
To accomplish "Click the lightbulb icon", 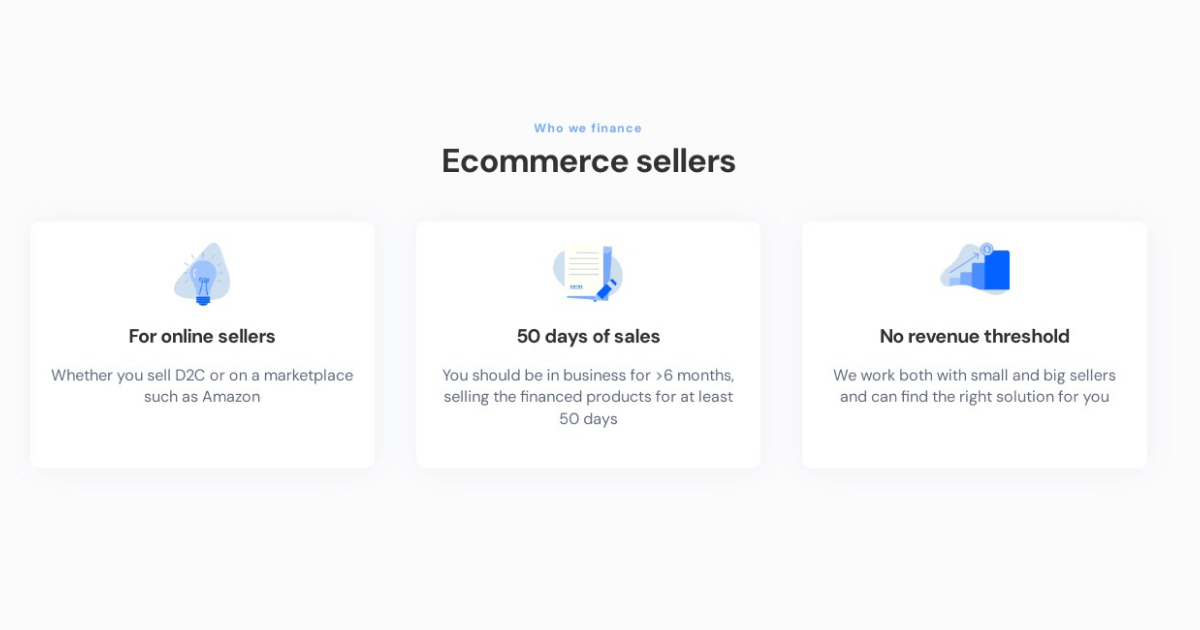I will pyautogui.click(x=202, y=274).
